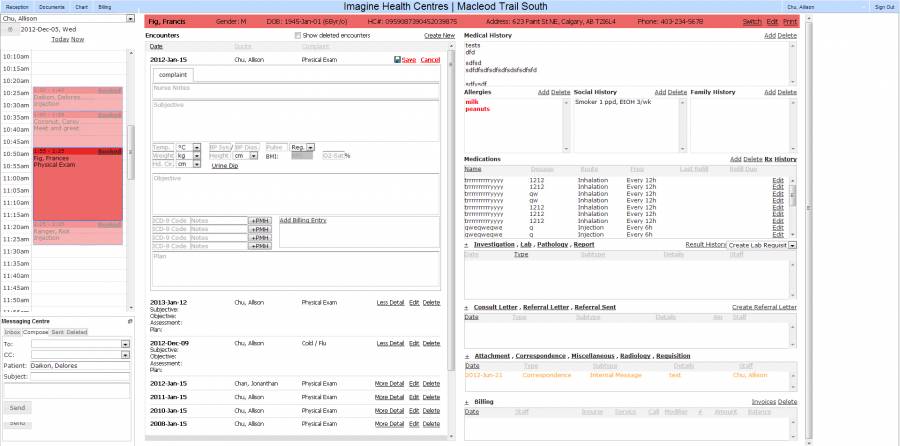Image resolution: width=900 pixels, height=446 pixels.
Task: Switch to Inbox tab in Messaging Centre
Action: [13, 332]
